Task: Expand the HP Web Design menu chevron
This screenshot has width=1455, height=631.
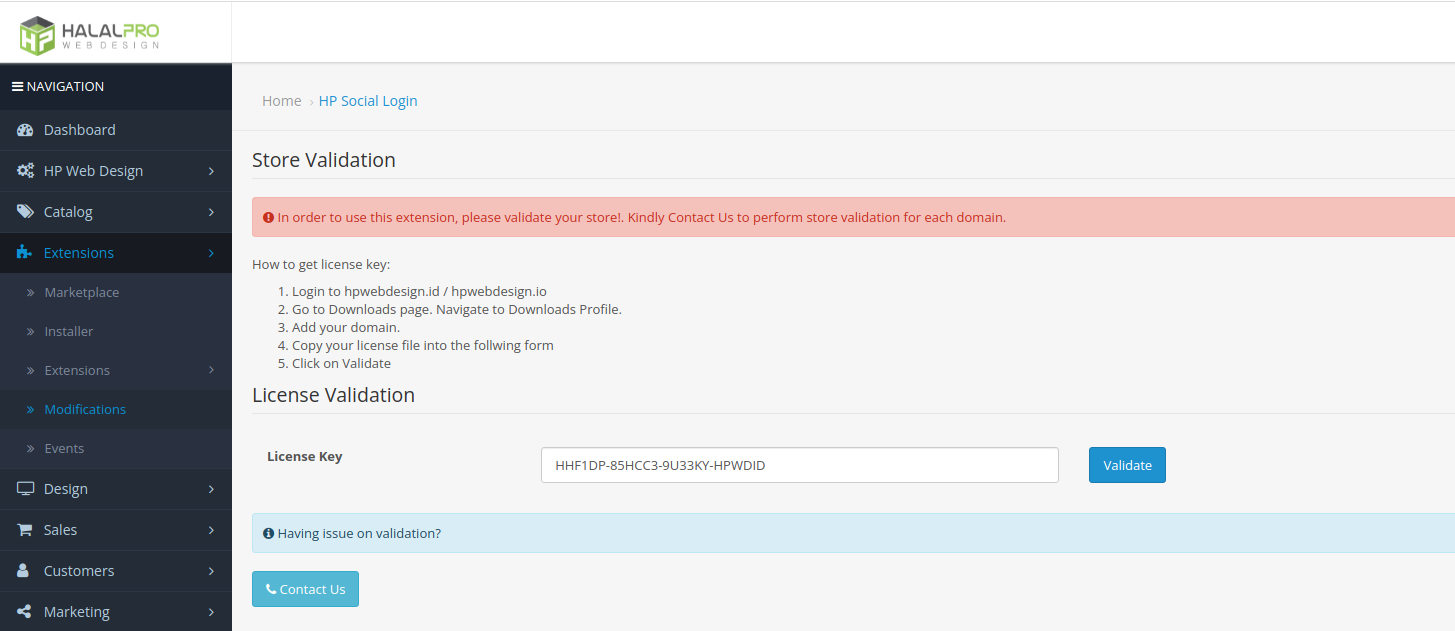Action: 211,171
